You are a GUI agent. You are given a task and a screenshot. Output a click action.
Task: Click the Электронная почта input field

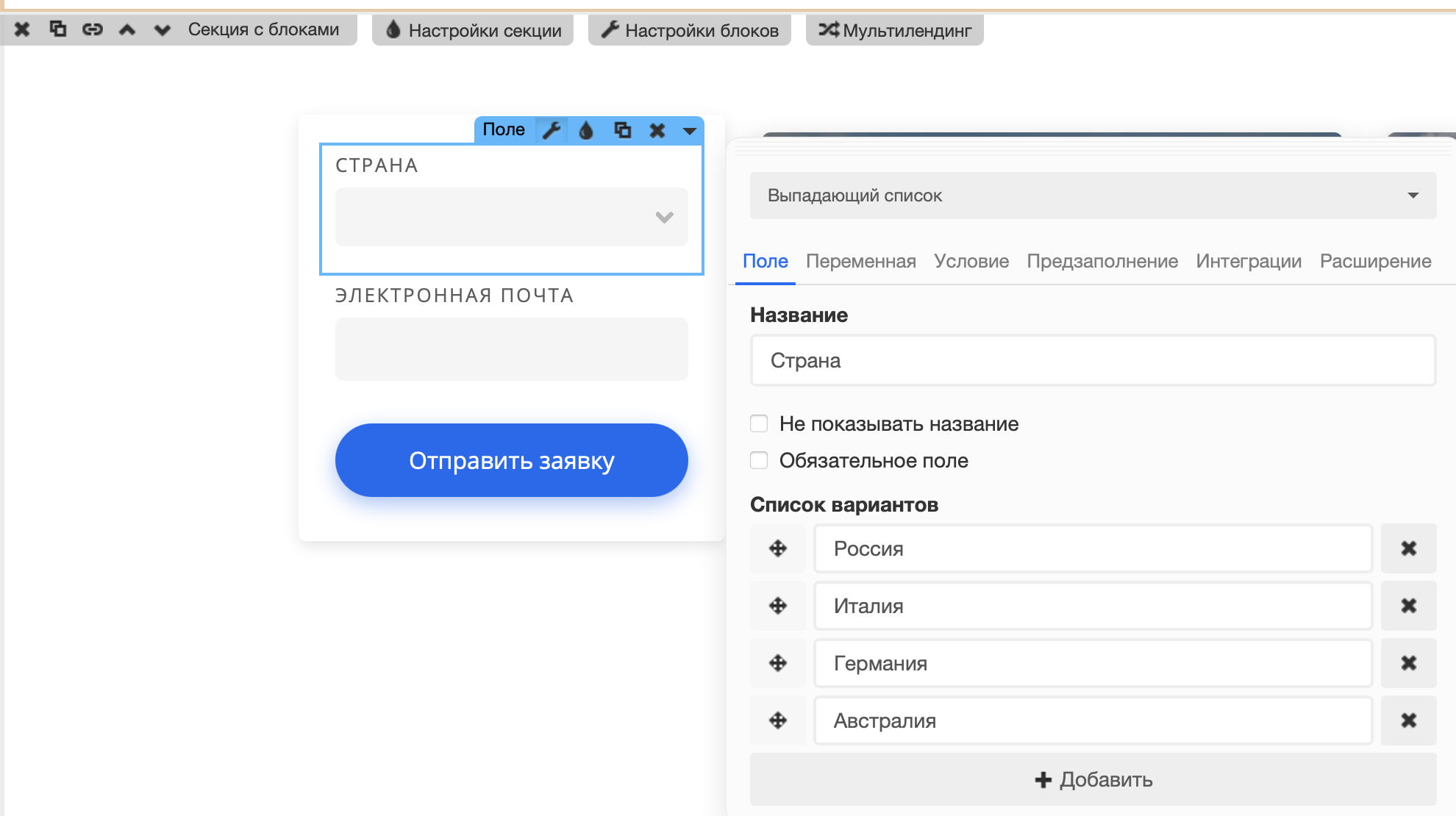512,349
